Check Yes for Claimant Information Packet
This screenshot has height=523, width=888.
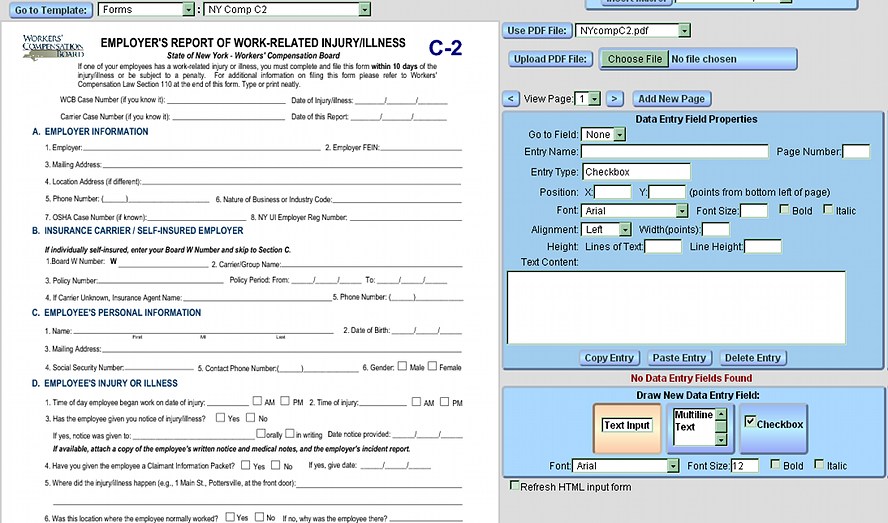[245, 465]
